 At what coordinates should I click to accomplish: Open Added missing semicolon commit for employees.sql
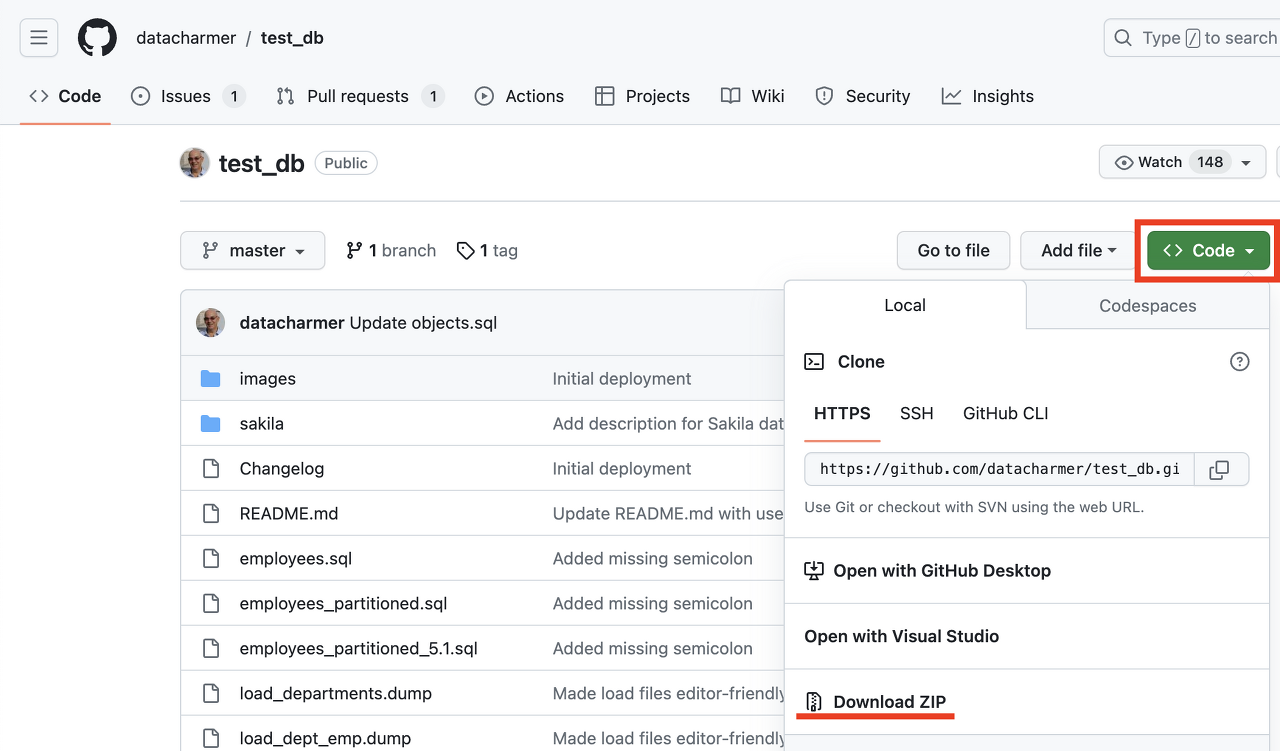[x=653, y=559]
